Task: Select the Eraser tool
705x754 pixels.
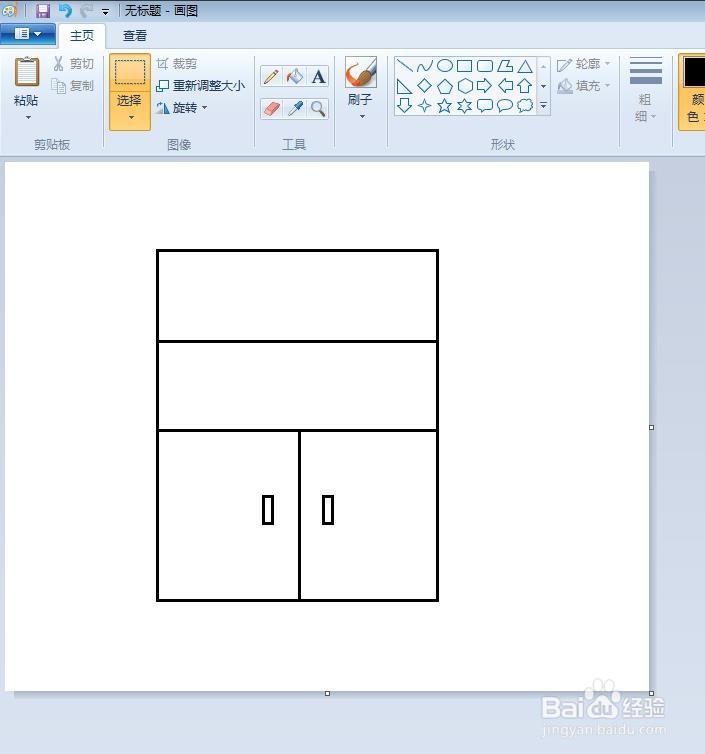Action: [x=271, y=109]
